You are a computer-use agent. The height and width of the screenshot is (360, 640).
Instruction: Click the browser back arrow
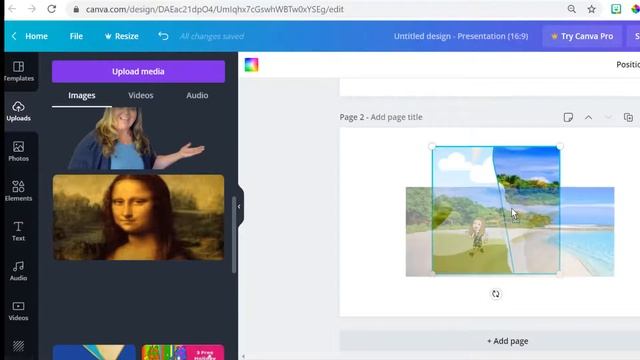12,9
